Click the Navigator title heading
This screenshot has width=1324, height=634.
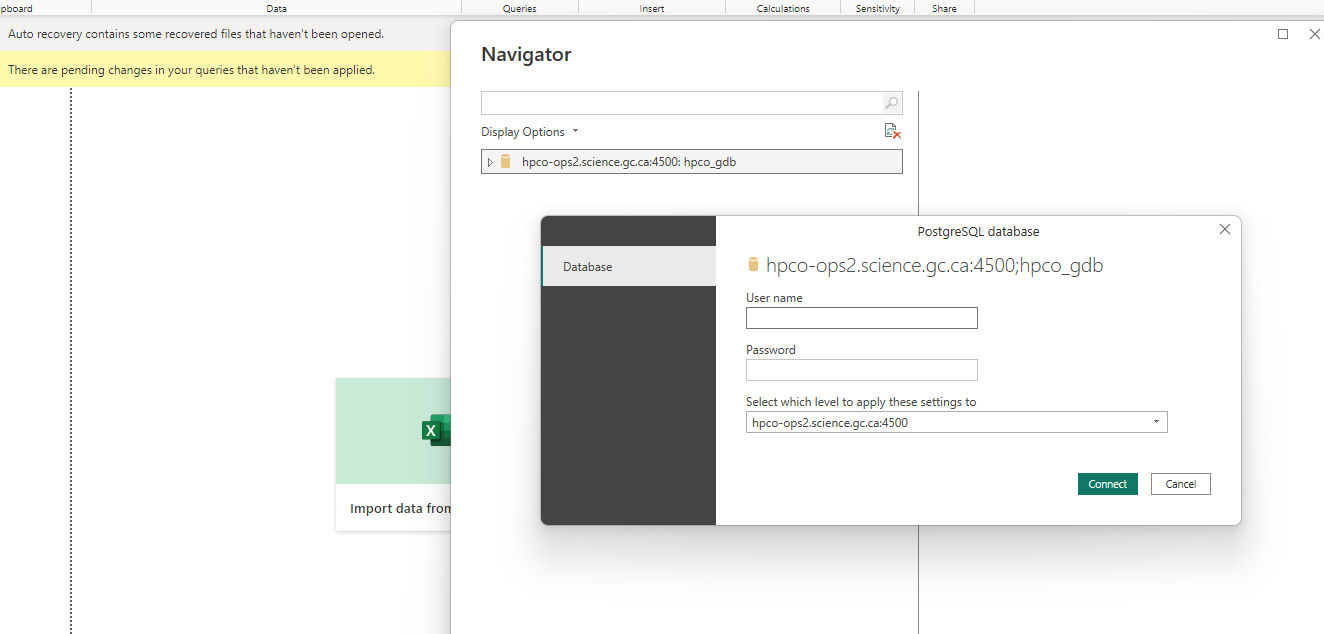coord(526,54)
